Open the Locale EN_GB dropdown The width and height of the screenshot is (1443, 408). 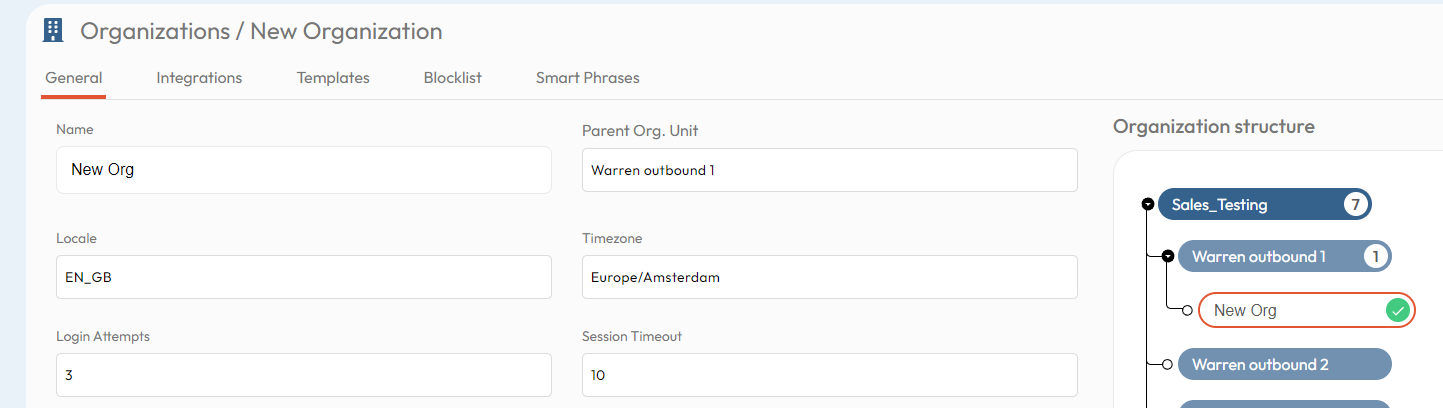304,277
